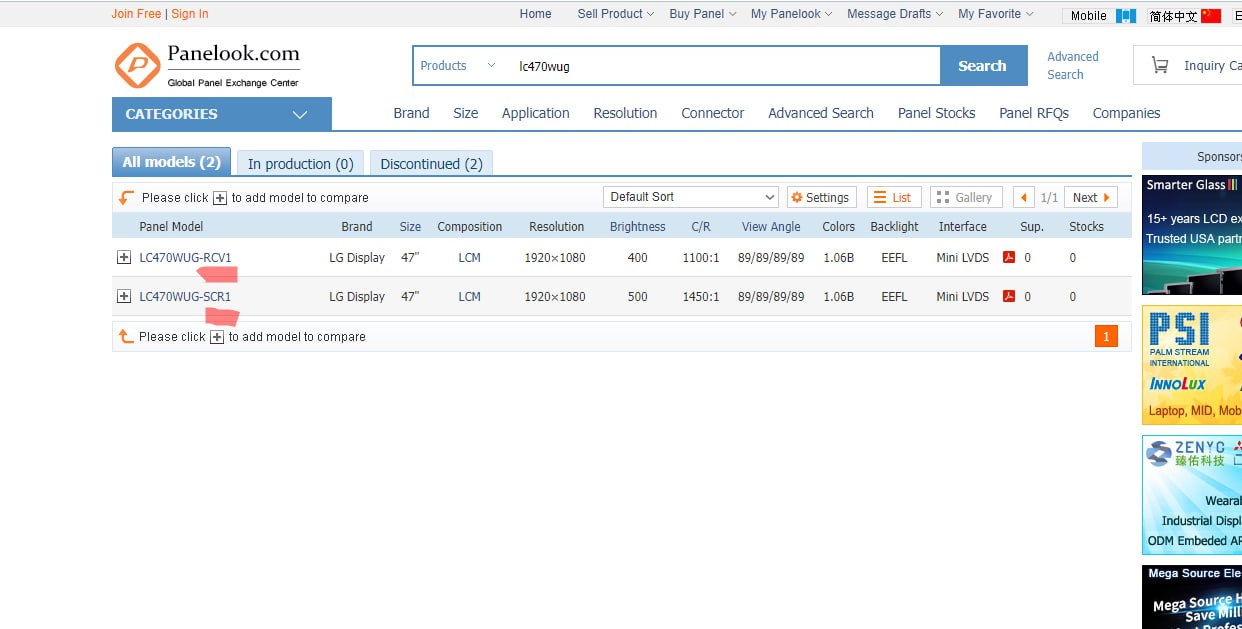Open the Application navigation menu
The image size is (1242, 629).
536,113
